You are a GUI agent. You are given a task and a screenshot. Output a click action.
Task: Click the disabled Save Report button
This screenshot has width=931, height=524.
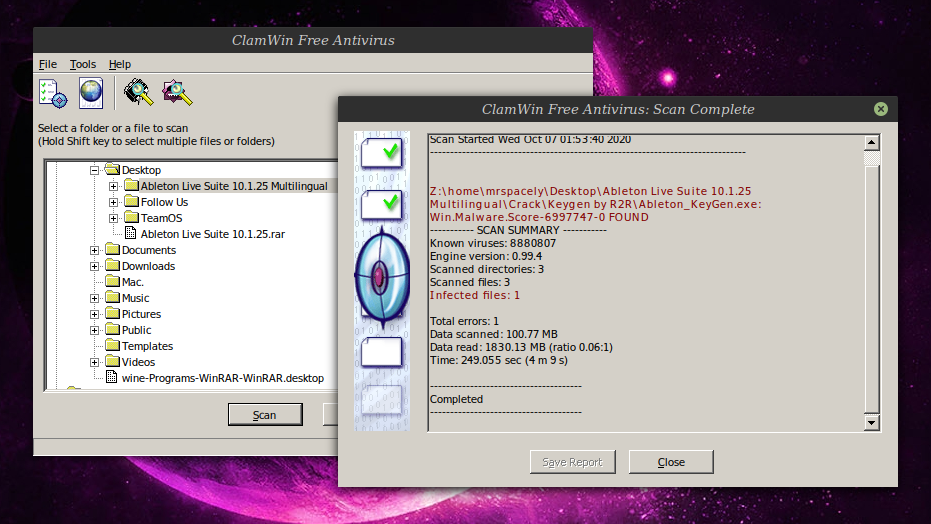572,462
